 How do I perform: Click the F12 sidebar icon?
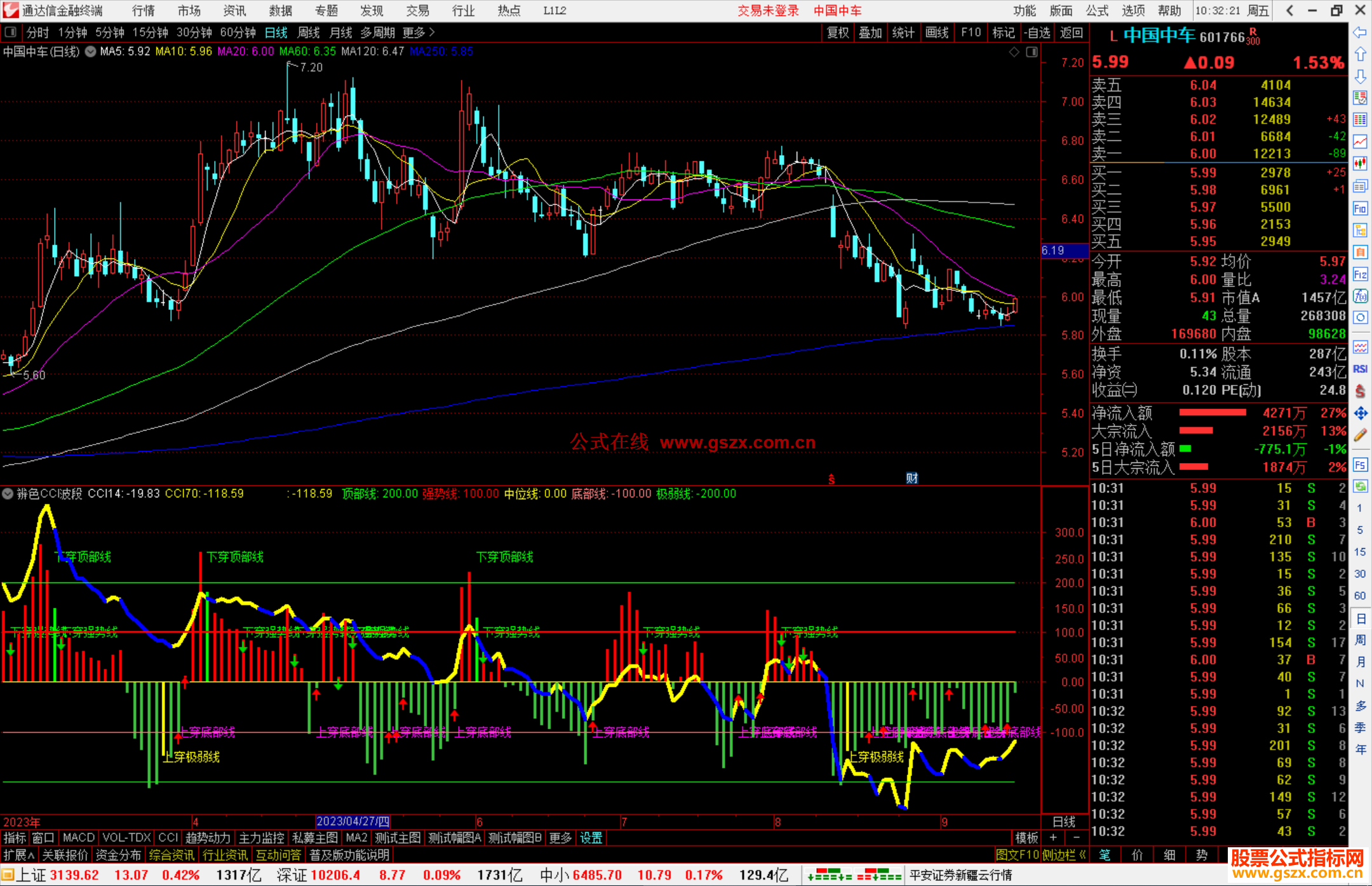(1360, 274)
